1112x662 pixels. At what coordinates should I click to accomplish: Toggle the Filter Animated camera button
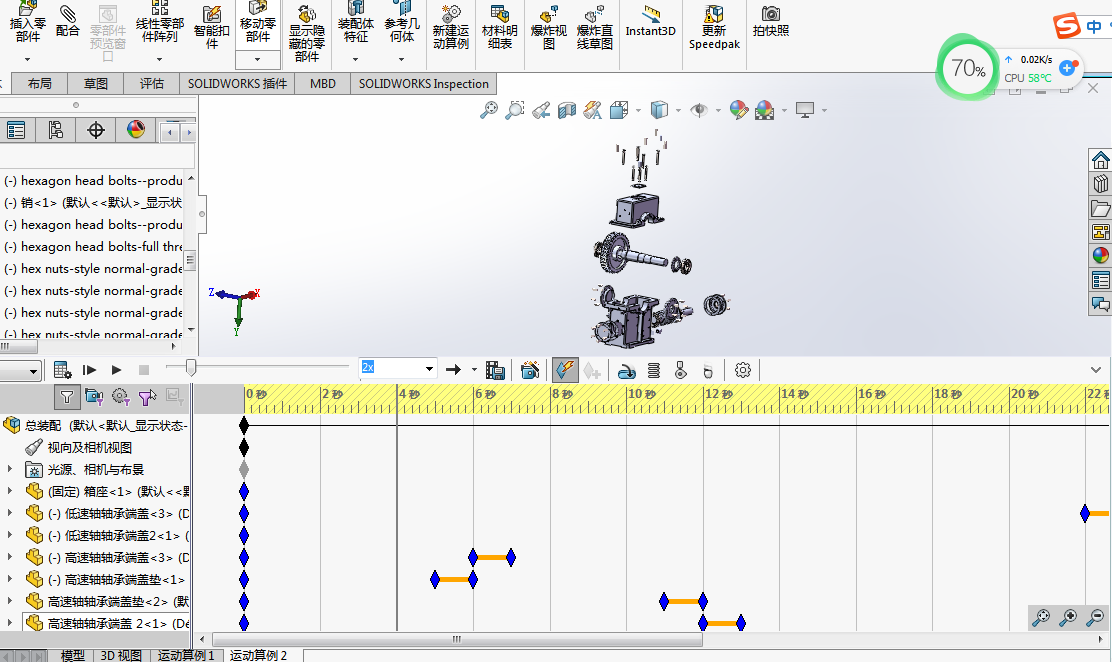[94, 397]
